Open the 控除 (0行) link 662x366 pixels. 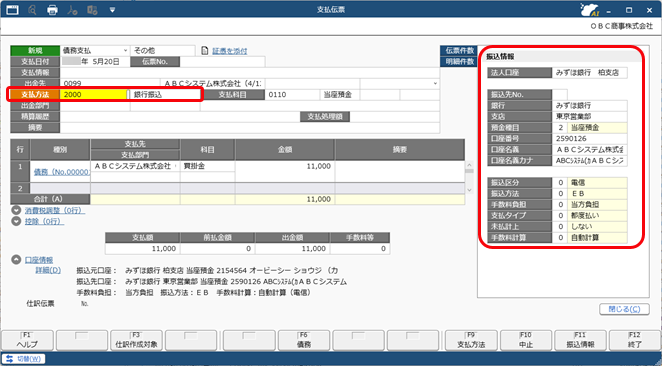pos(44,221)
